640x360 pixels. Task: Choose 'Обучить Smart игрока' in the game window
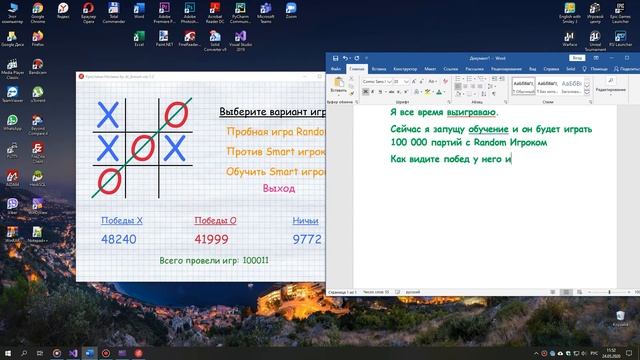tap(276, 171)
